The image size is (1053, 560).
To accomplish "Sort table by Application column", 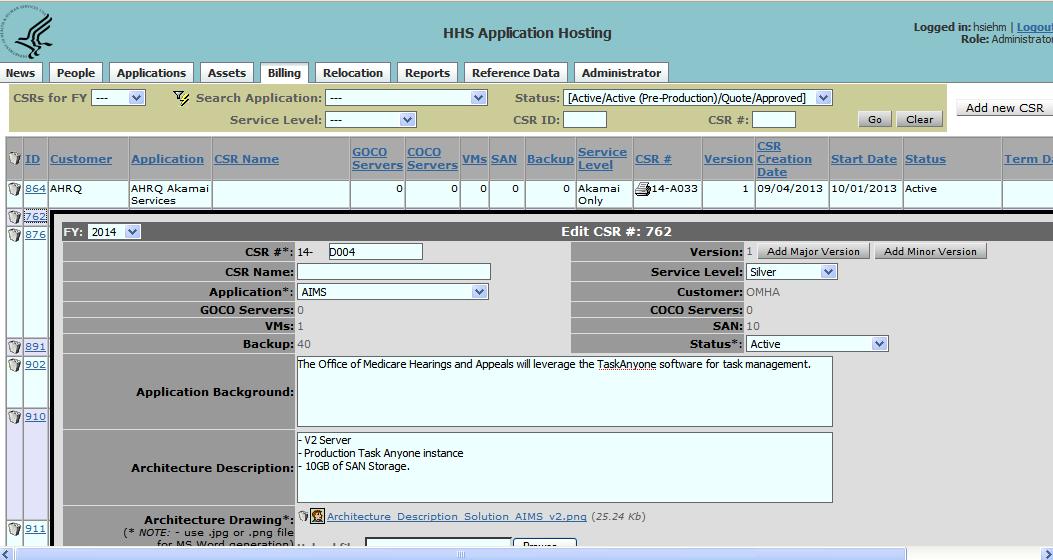I will point(167,159).
